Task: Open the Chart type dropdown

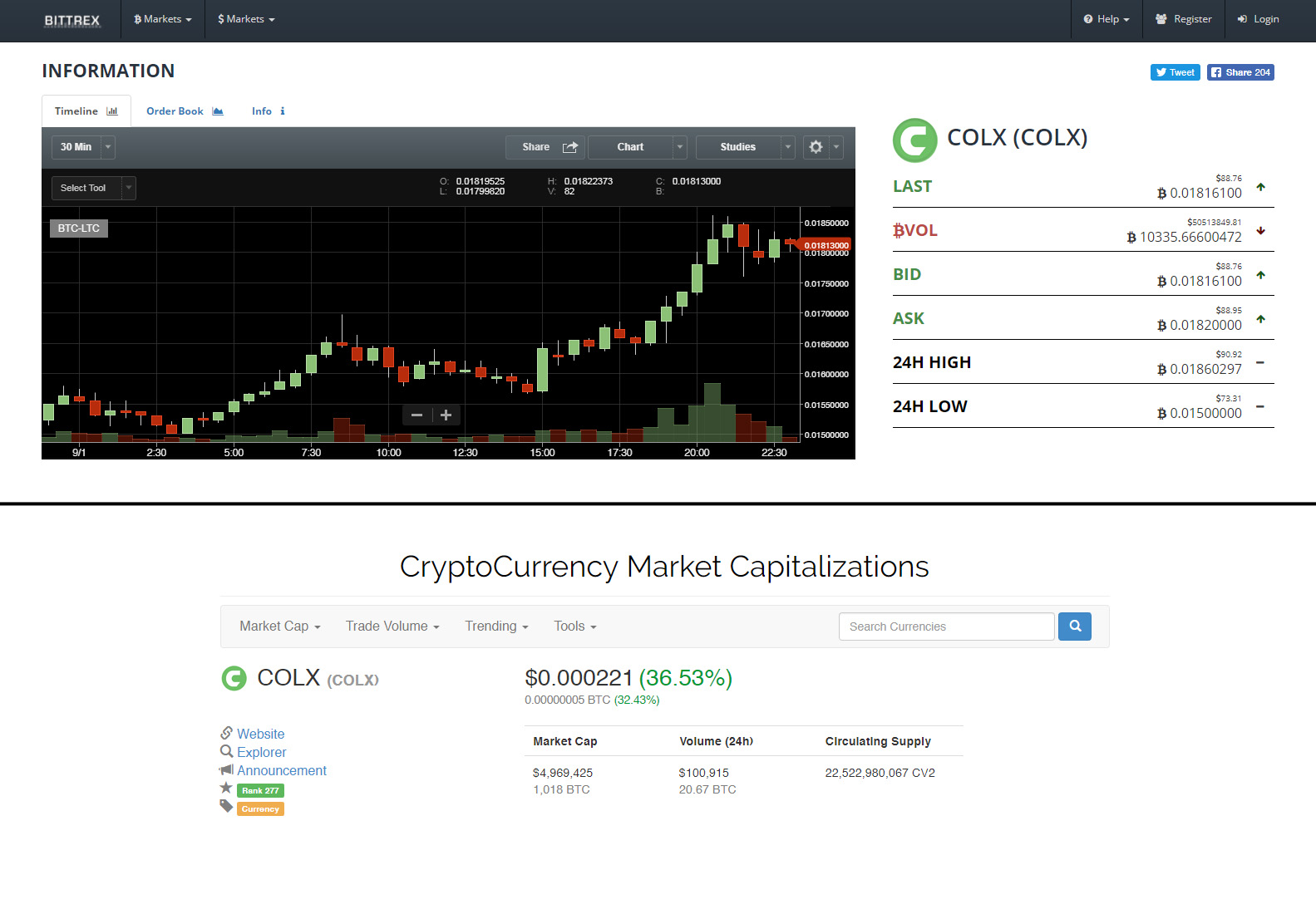Action: (637, 147)
